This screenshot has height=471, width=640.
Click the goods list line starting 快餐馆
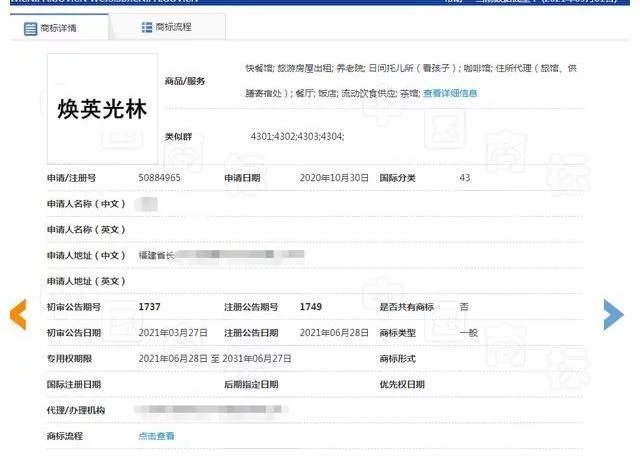411,68
